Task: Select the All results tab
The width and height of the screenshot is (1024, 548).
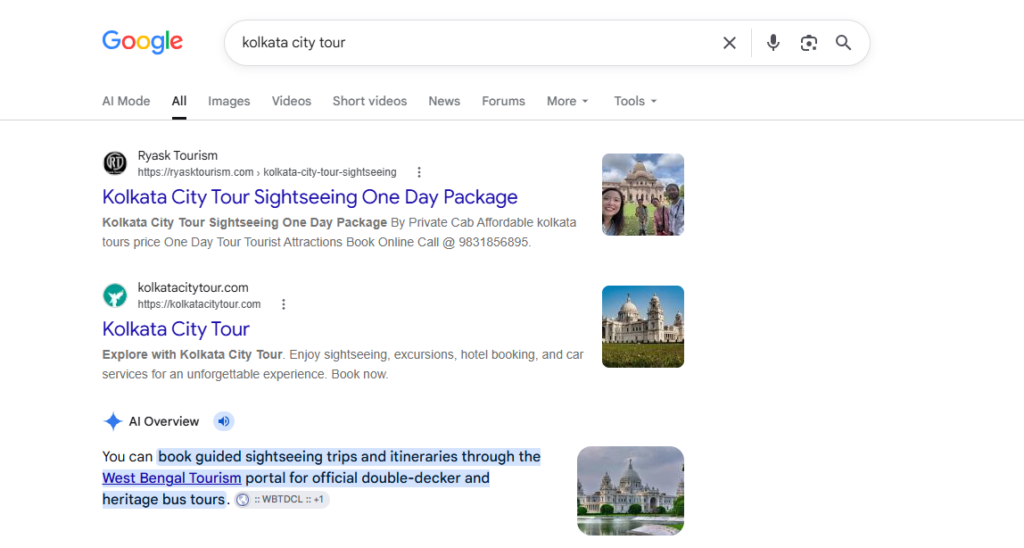Action: (x=179, y=101)
